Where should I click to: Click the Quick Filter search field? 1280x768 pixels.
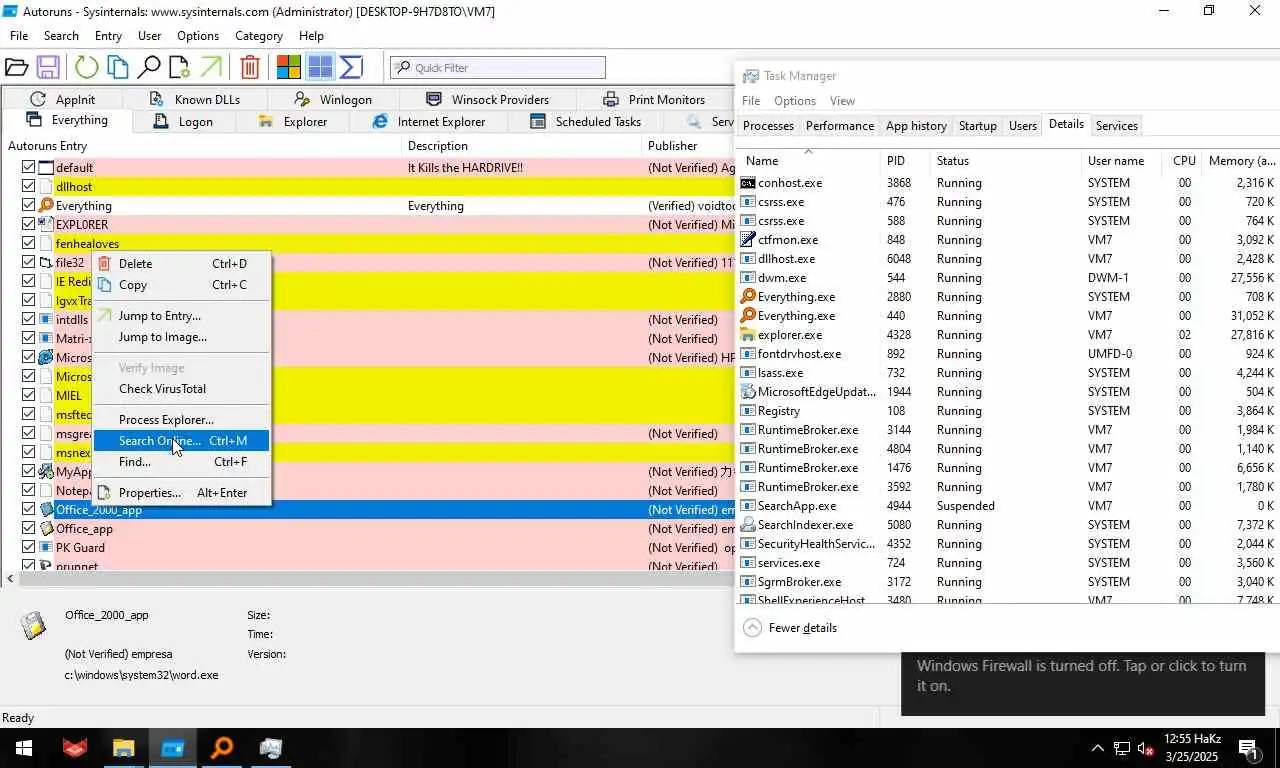498,68
